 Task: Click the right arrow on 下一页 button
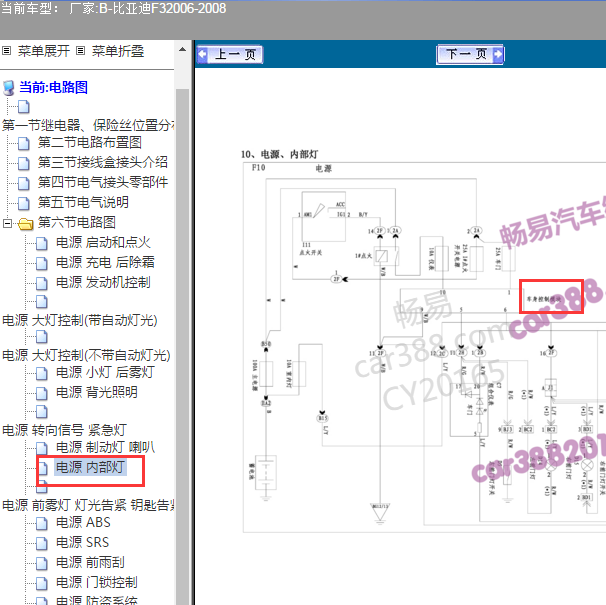click(x=498, y=54)
